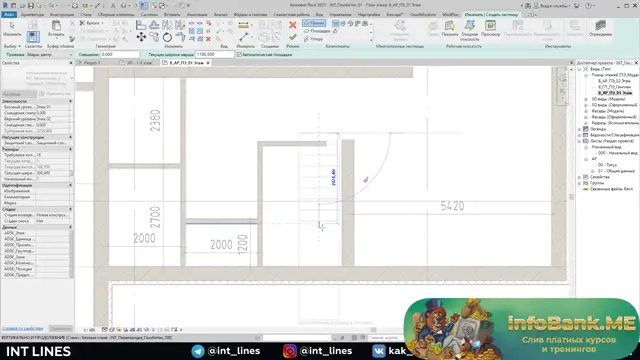Toggle Automatic landing checkbox
The width and height of the screenshot is (640, 360).
tap(240, 54)
